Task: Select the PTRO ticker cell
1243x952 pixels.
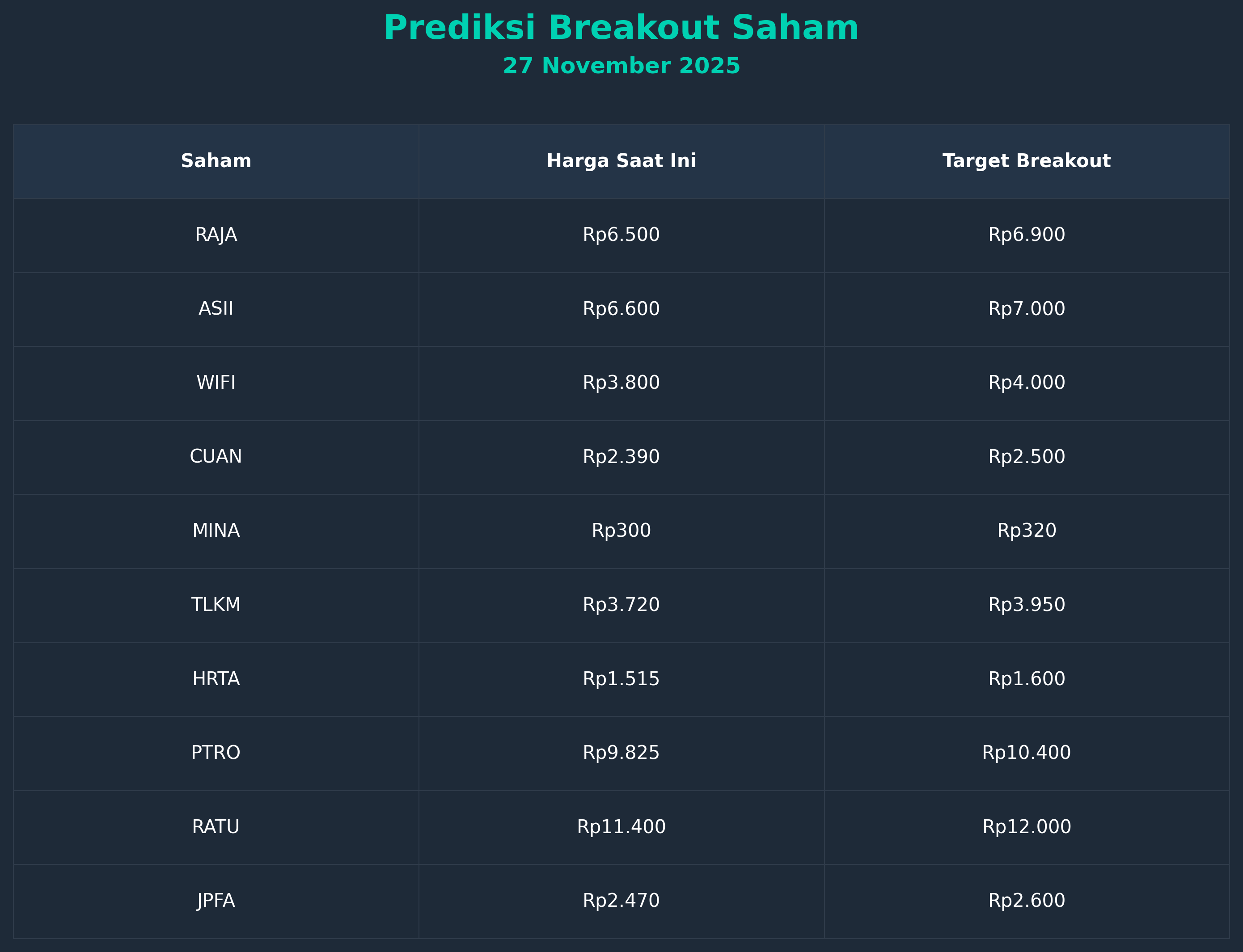Action: point(216,753)
